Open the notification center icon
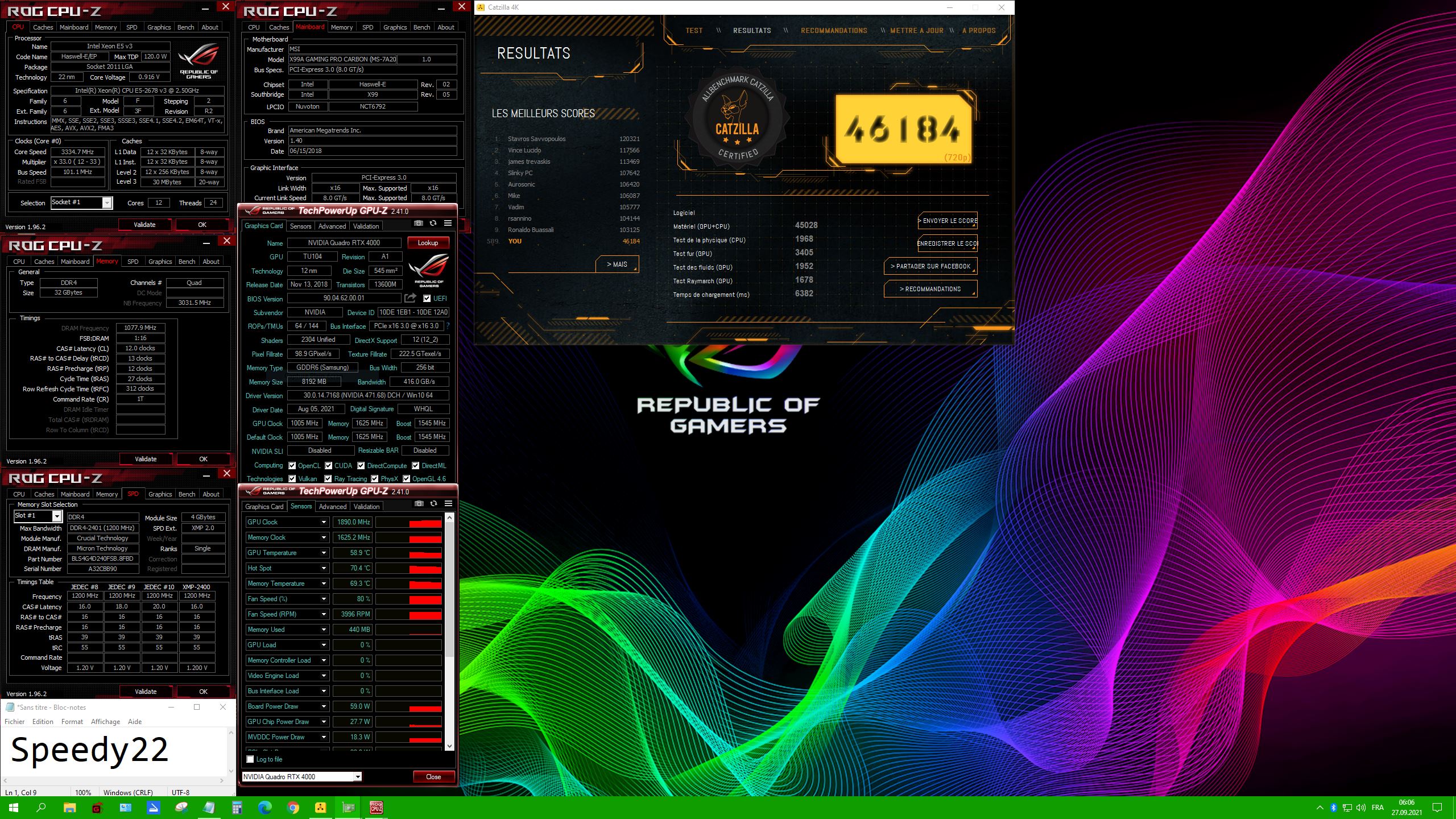Screen dimensions: 1456x819 pyautogui.click(x=1437, y=808)
